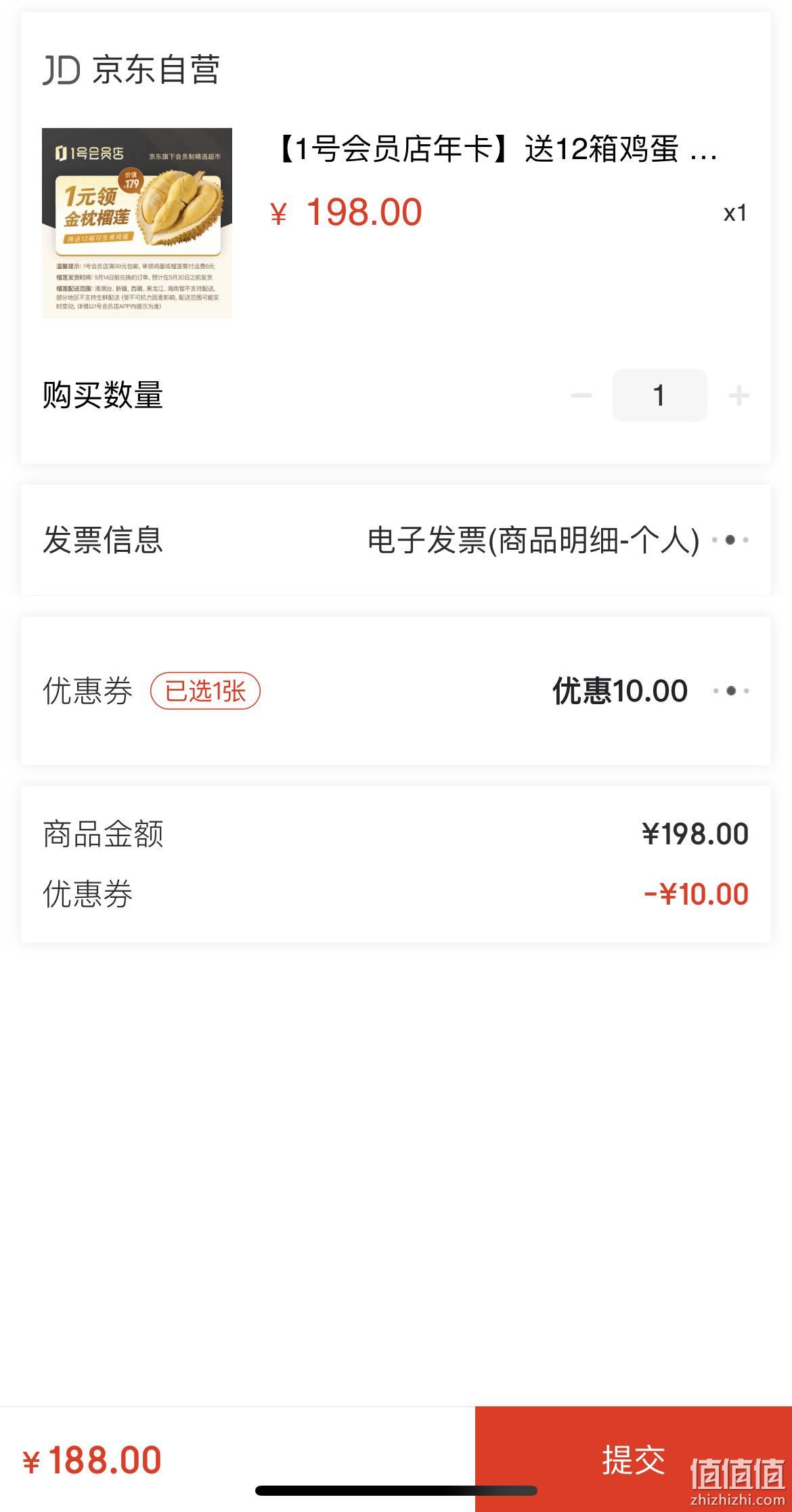Open the 发票信息 invoice row
Viewport: 792px width, 1512px height.
coord(396,540)
